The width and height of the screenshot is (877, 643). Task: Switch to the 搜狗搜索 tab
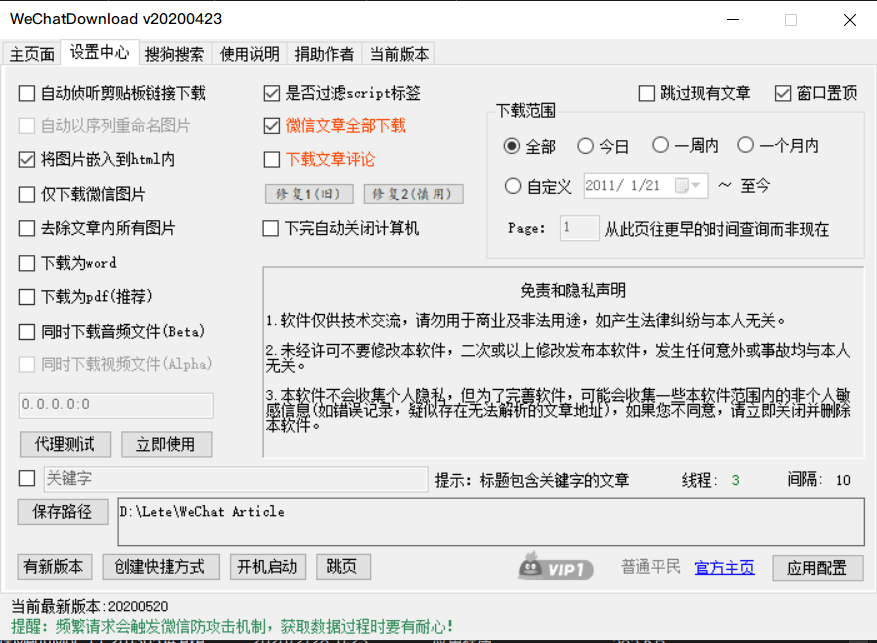pyautogui.click(x=174, y=54)
